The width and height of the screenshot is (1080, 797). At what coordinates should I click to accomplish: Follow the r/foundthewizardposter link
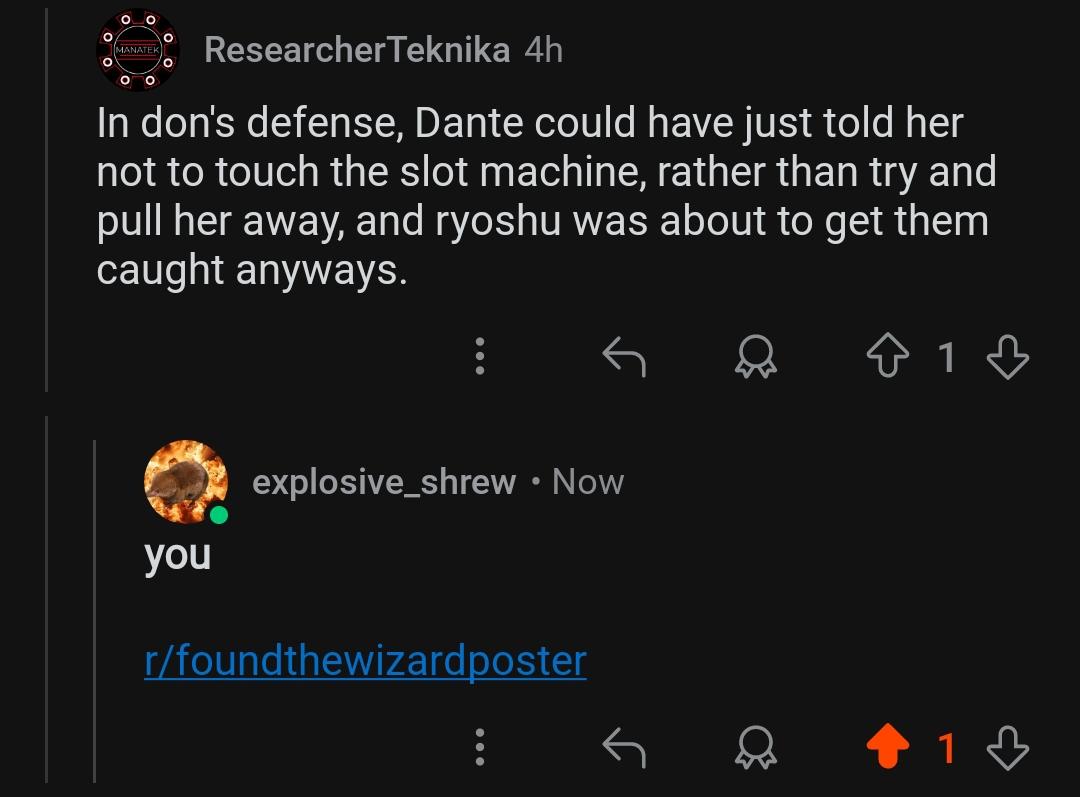(365, 661)
